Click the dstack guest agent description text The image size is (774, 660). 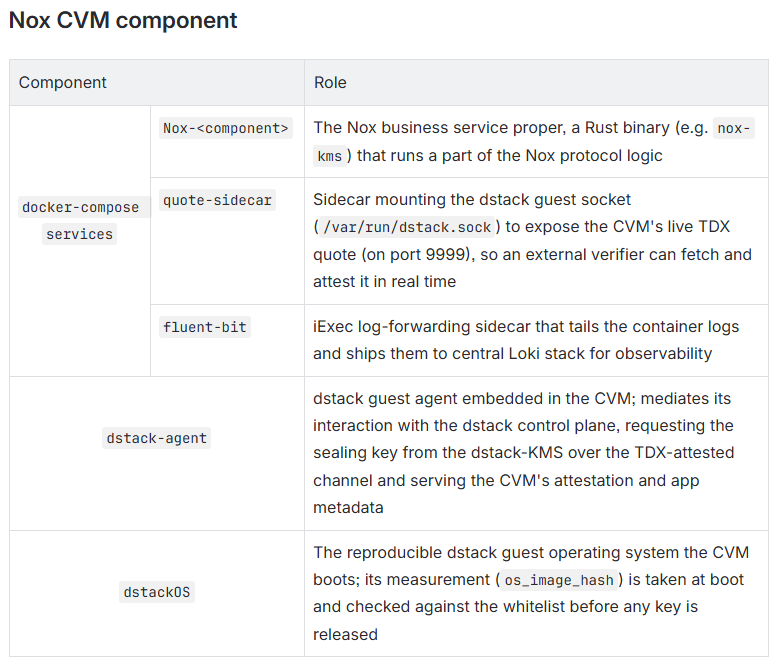[x=524, y=453]
